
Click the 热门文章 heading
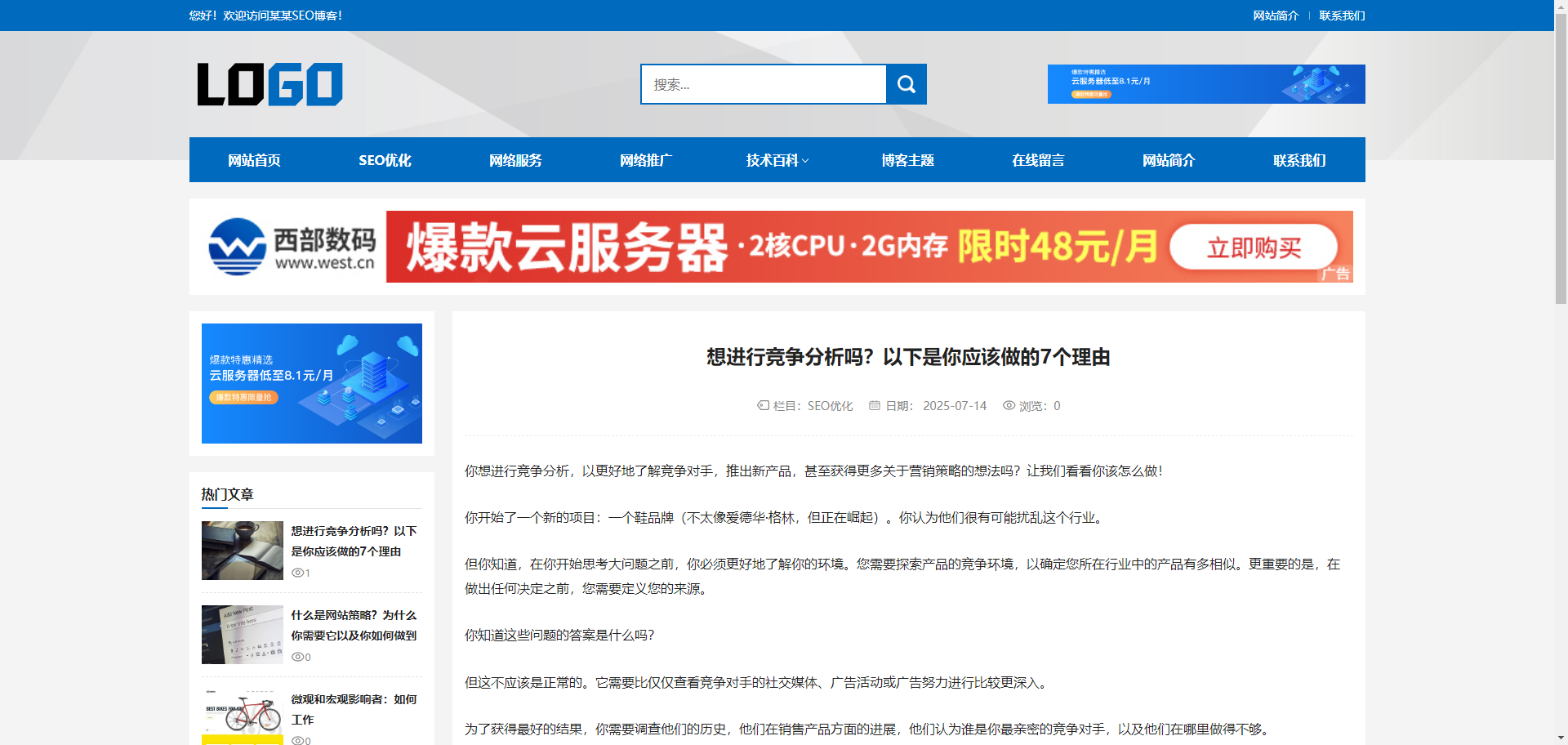coord(227,494)
